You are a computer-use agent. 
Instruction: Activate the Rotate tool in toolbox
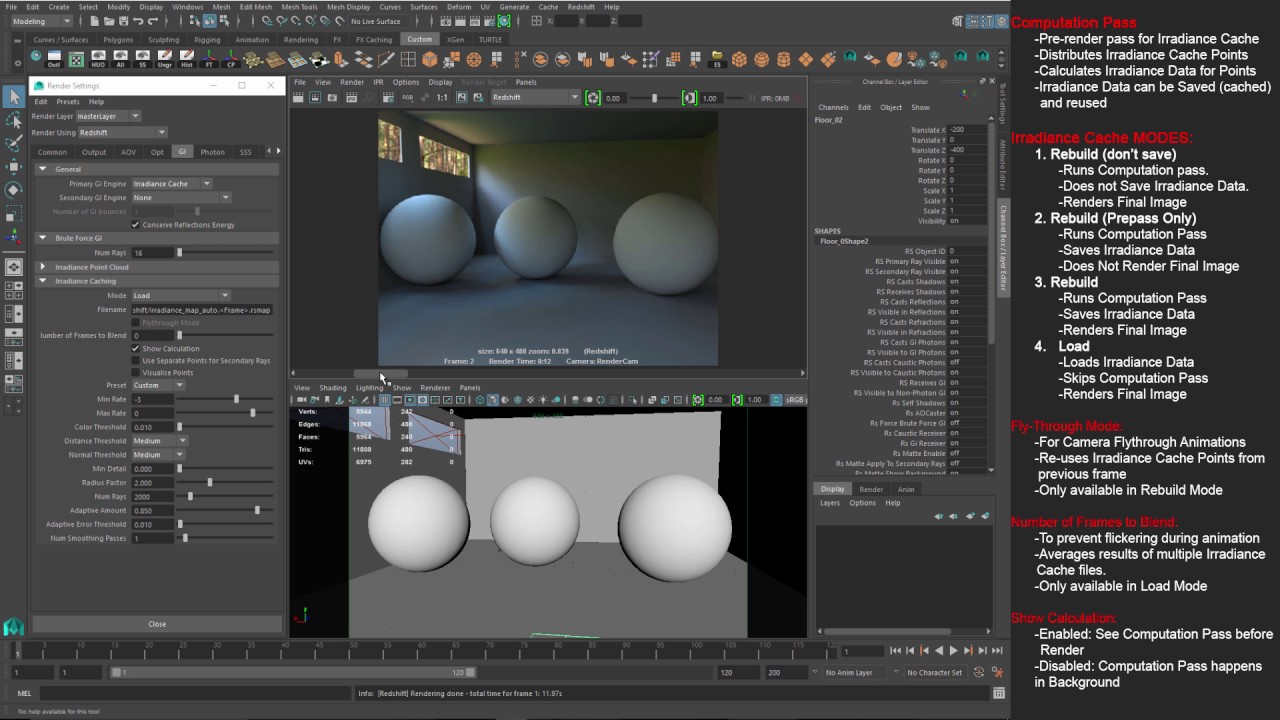tap(14, 189)
